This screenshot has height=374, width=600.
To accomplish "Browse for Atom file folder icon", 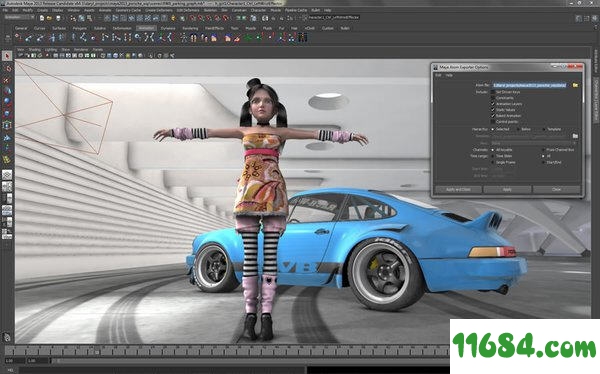I will pyautogui.click(x=575, y=85).
